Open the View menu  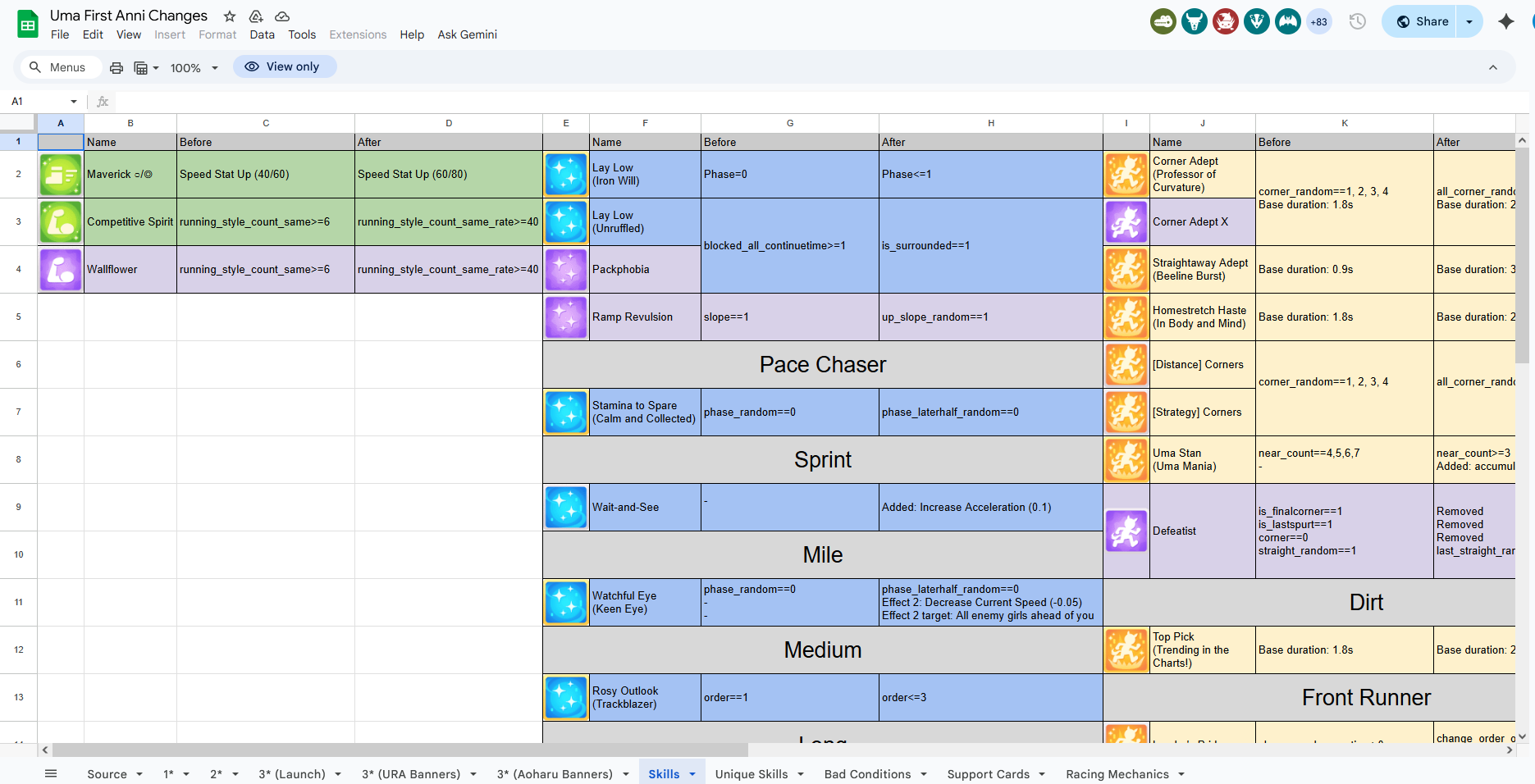pyautogui.click(x=129, y=34)
